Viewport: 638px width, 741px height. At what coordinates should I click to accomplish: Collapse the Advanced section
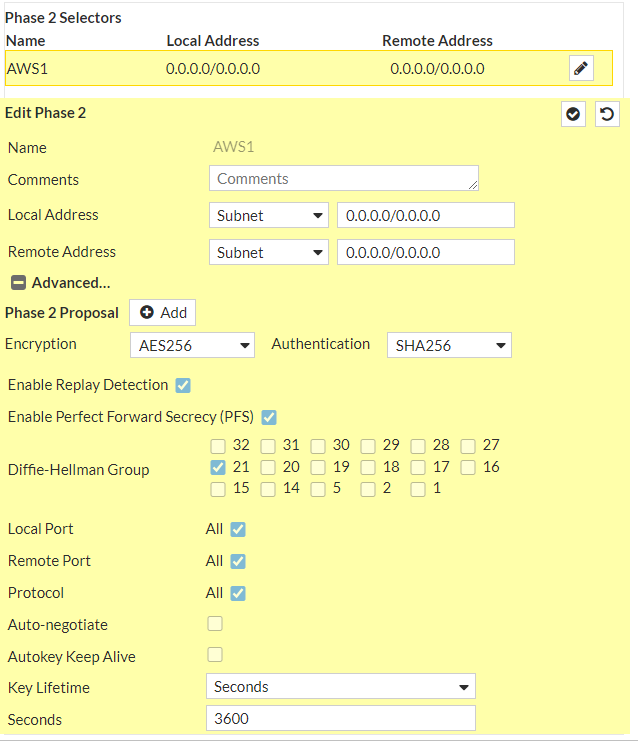[x=18, y=283]
